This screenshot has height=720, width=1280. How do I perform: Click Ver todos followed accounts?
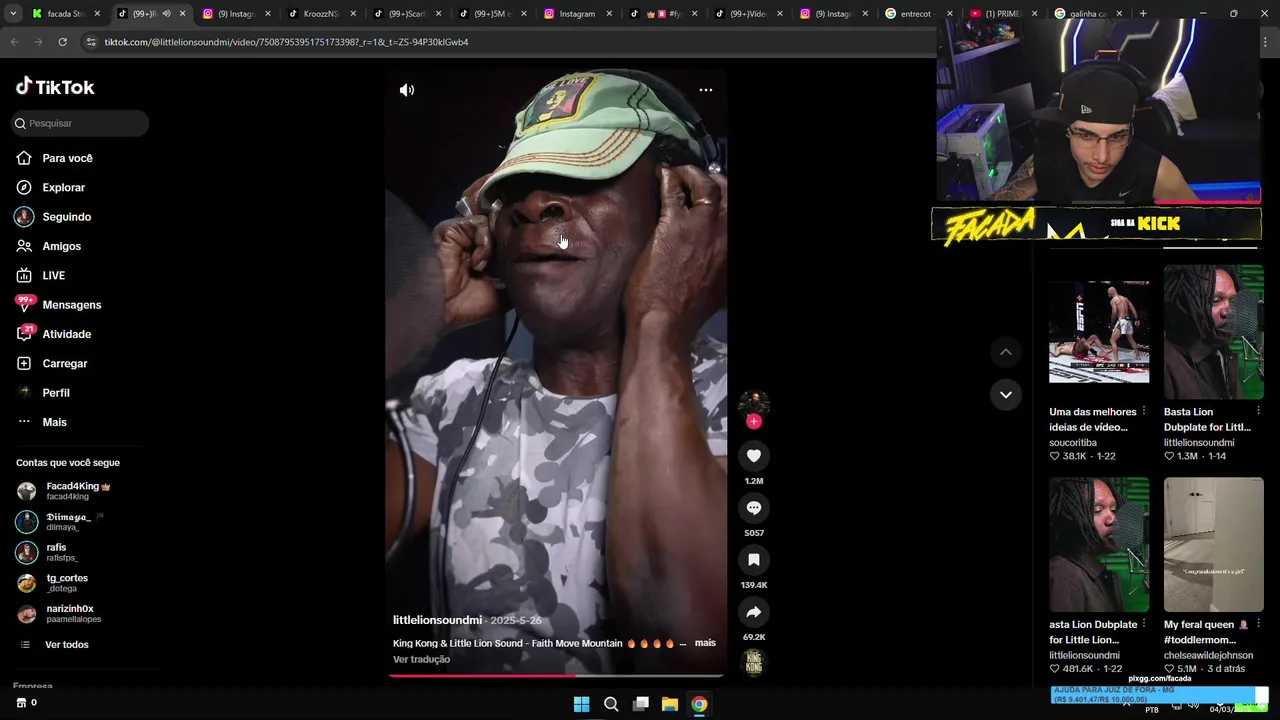click(x=66, y=645)
